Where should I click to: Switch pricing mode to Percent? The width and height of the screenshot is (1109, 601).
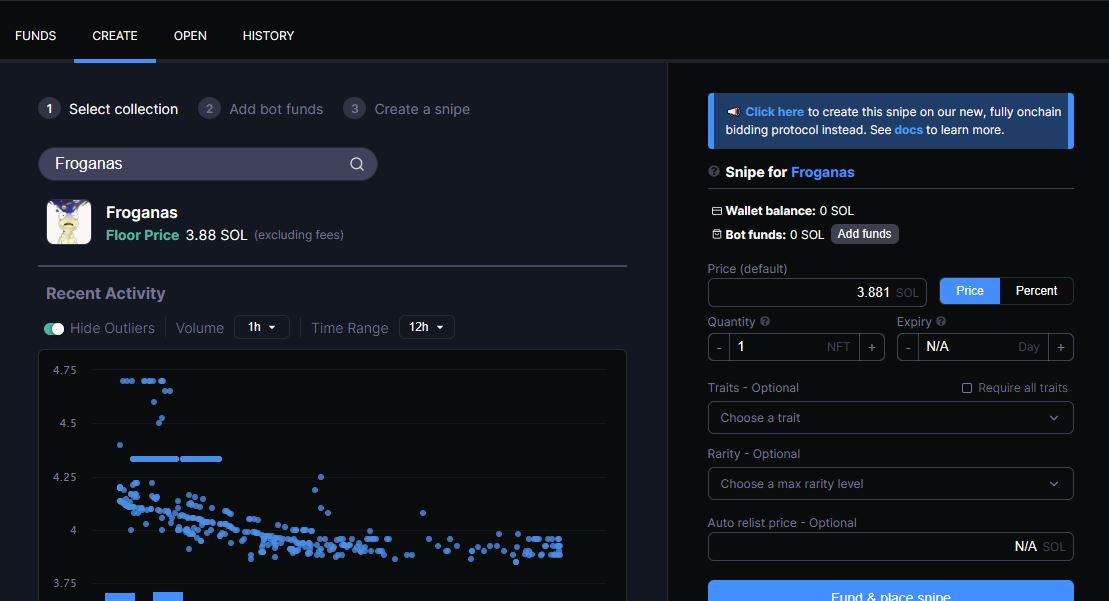[1036, 290]
